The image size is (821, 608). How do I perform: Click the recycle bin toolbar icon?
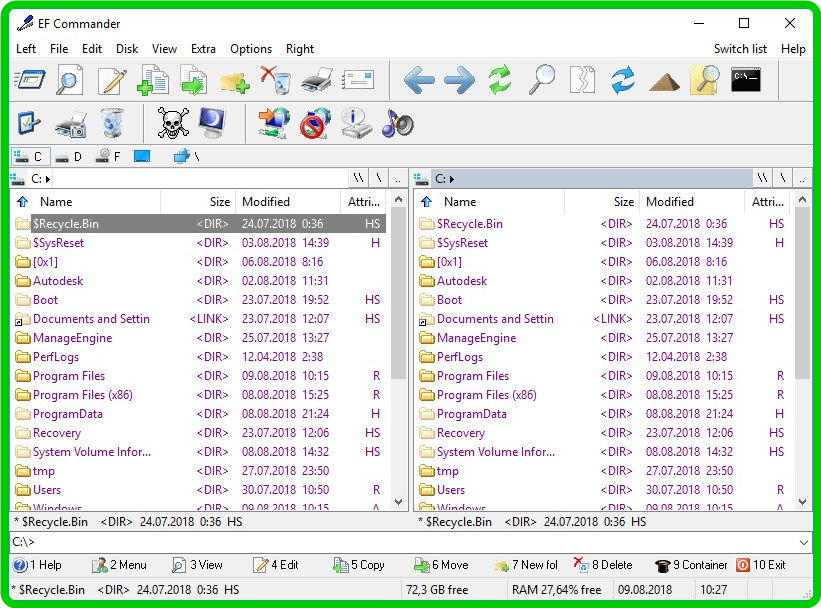[x=112, y=123]
